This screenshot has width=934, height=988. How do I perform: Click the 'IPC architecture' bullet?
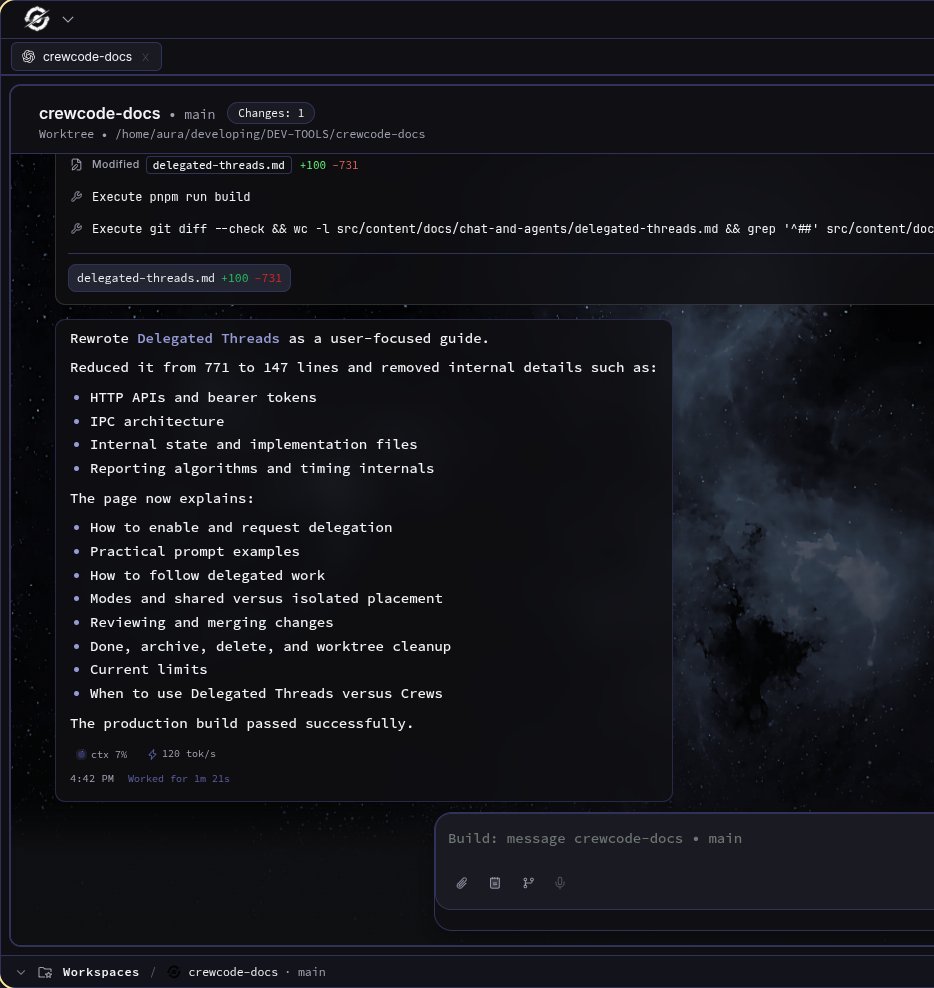click(x=157, y=422)
